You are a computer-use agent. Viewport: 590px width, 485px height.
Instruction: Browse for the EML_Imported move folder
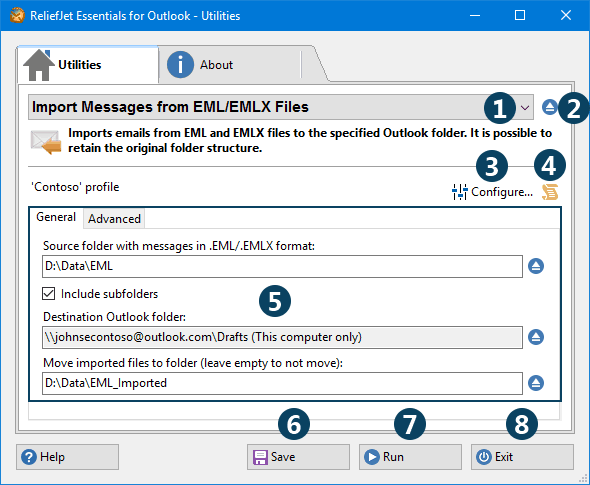(536, 383)
